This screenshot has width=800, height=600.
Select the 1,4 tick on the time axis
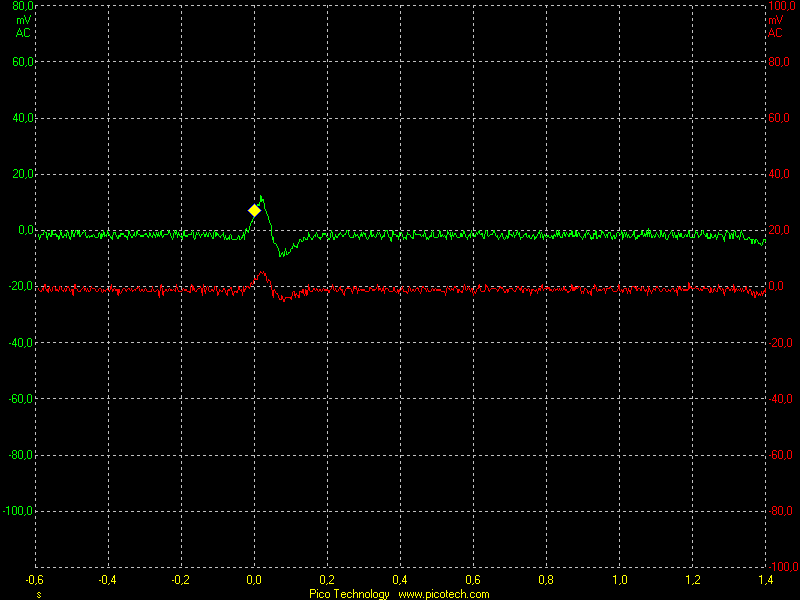click(x=765, y=579)
